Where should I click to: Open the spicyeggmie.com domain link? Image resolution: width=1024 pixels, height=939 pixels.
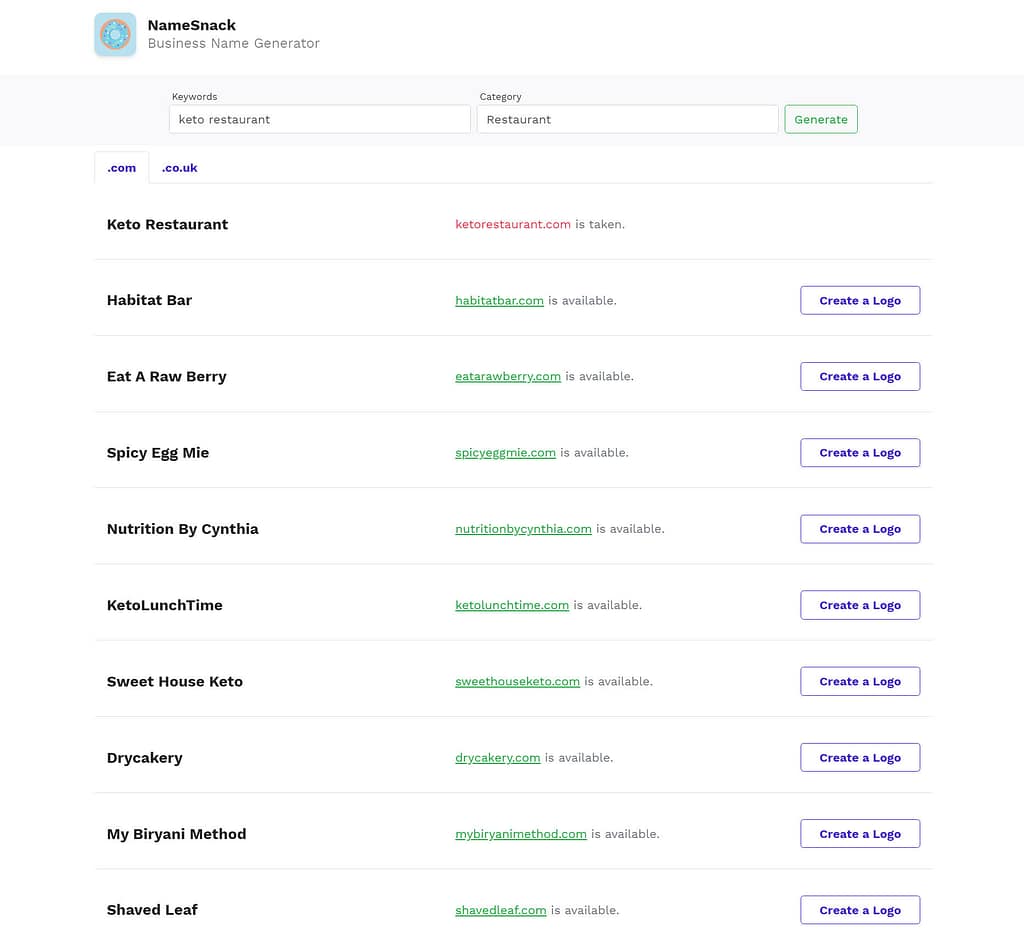tap(505, 453)
